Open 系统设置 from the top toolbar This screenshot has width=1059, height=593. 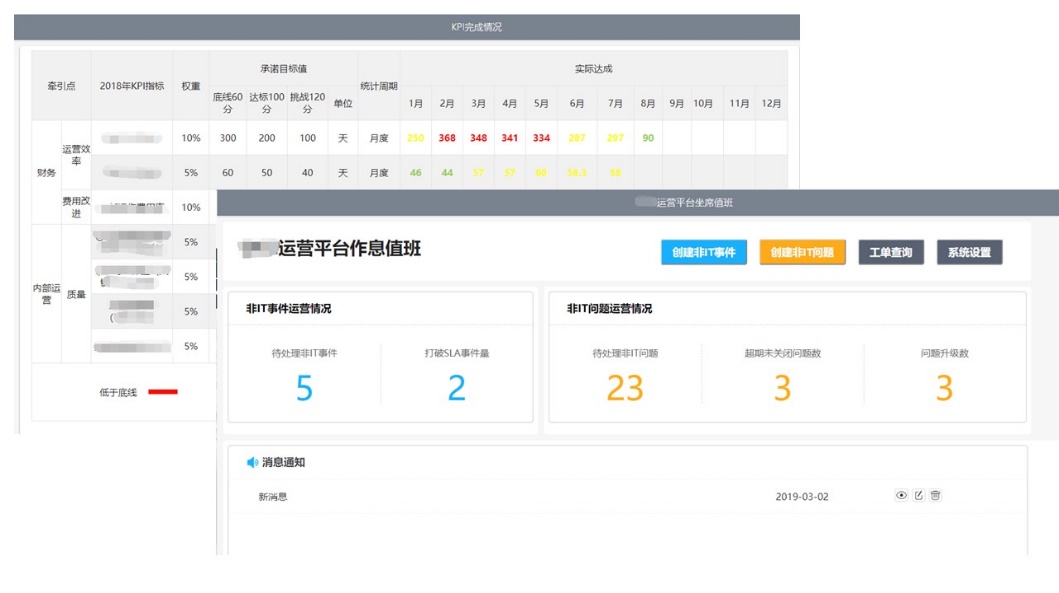[x=970, y=252]
